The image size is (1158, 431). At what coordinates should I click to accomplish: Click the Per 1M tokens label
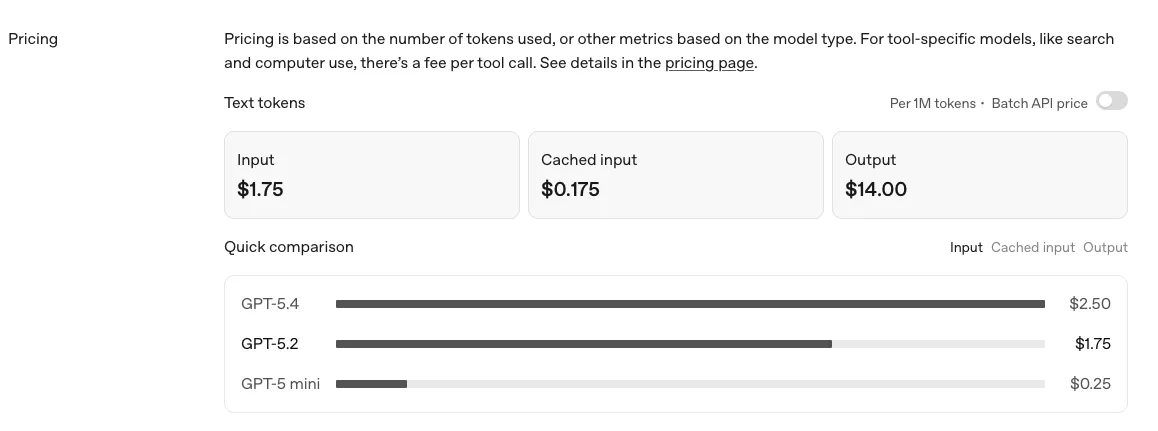point(932,103)
